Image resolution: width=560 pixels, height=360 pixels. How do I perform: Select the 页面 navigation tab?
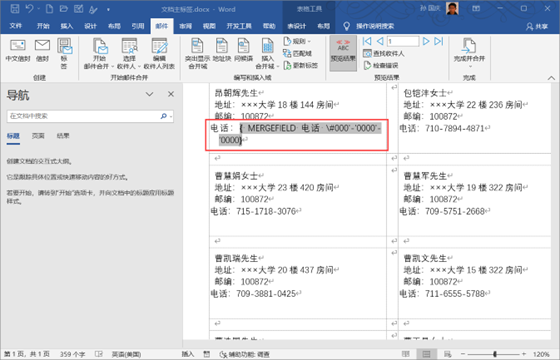[38, 136]
